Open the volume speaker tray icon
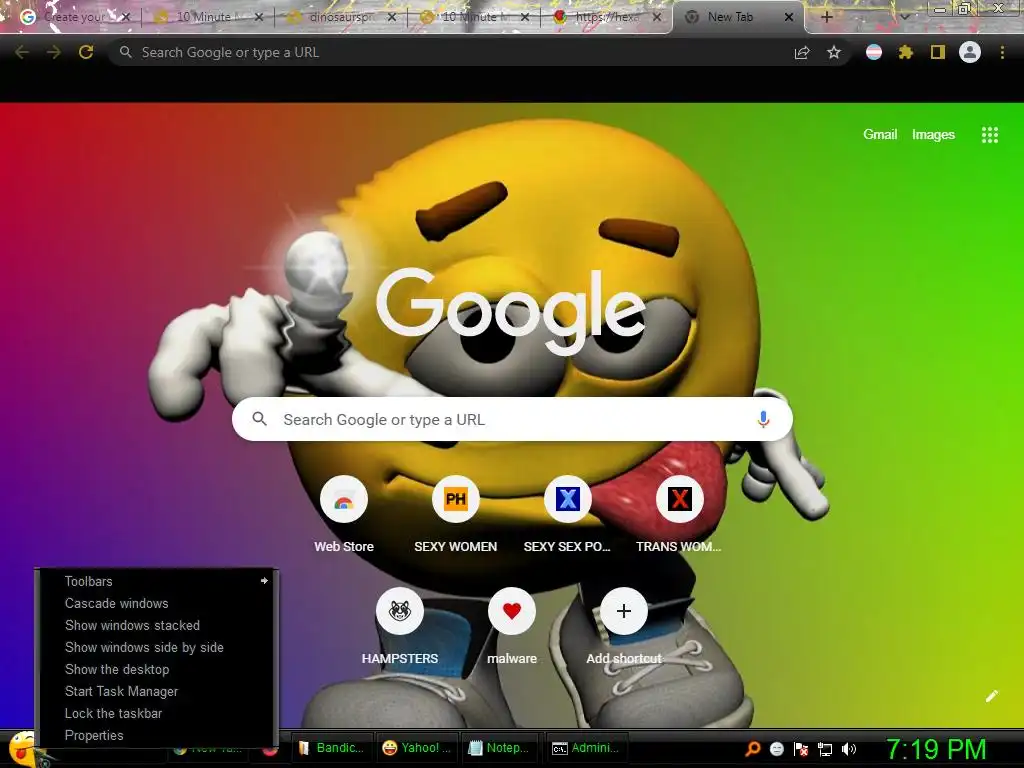Viewport: 1024px width, 768px height. point(848,748)
